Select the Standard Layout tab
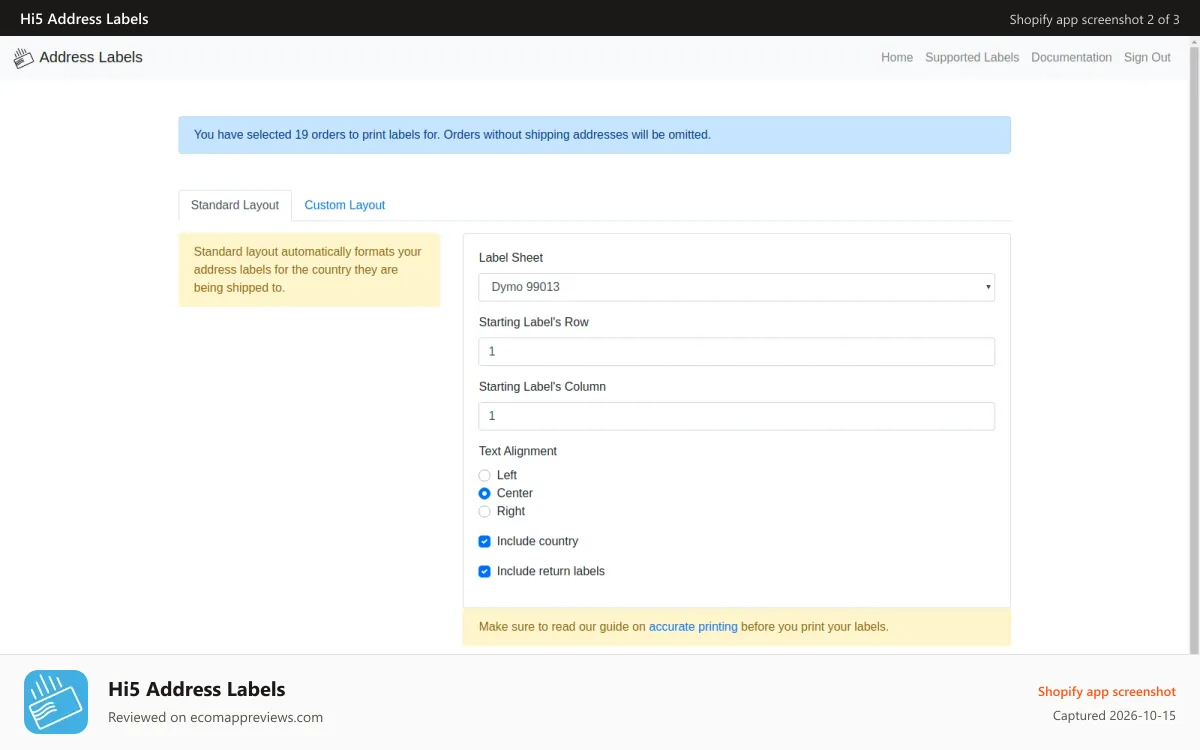Screen dimensions: 1200x750 click(235, 205)
